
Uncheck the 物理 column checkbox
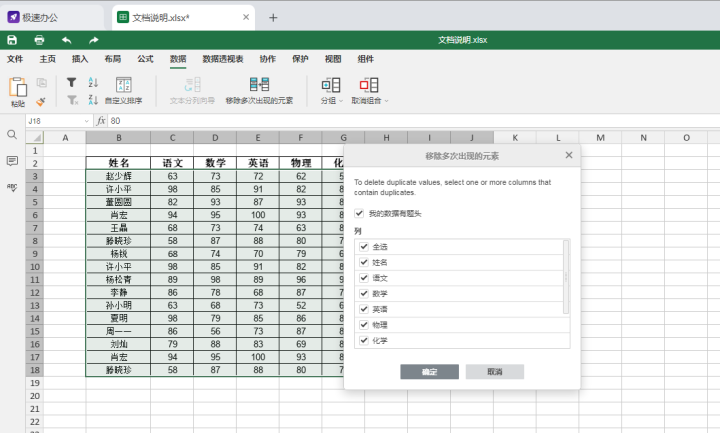(x=364, y=325)
